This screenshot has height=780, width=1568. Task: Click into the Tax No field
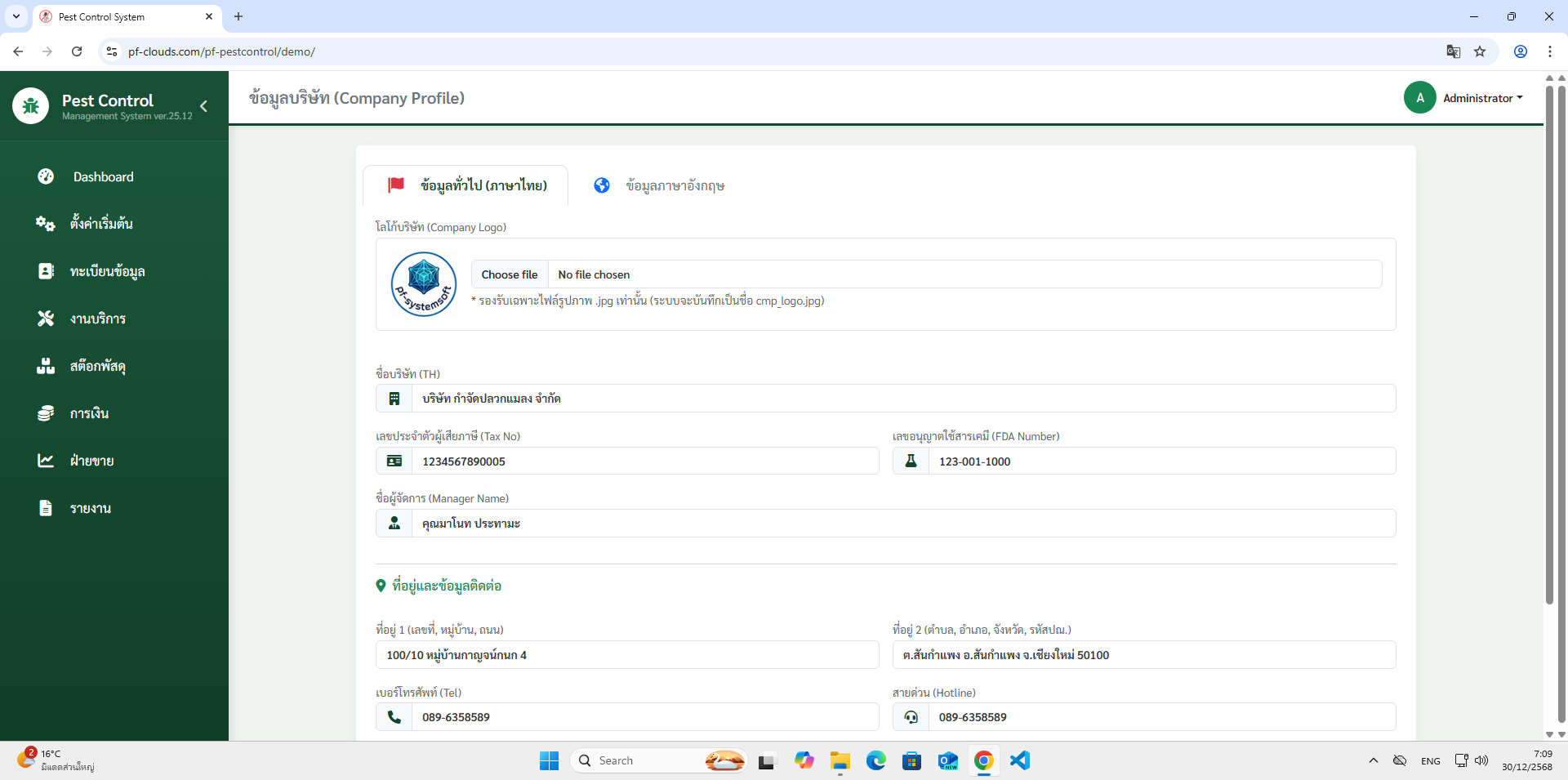[644, 461]
